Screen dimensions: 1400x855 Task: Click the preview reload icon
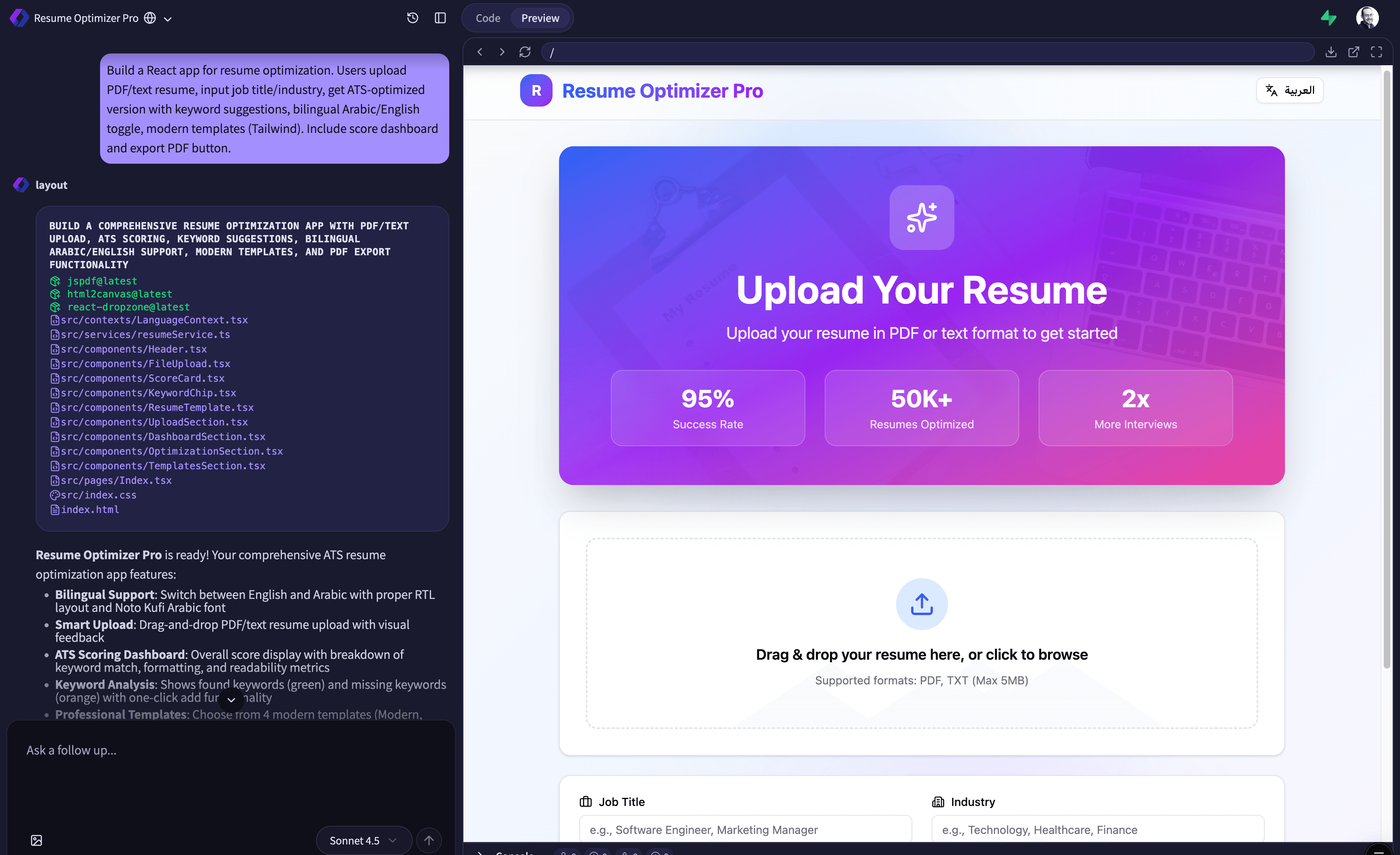click(525, 52)
